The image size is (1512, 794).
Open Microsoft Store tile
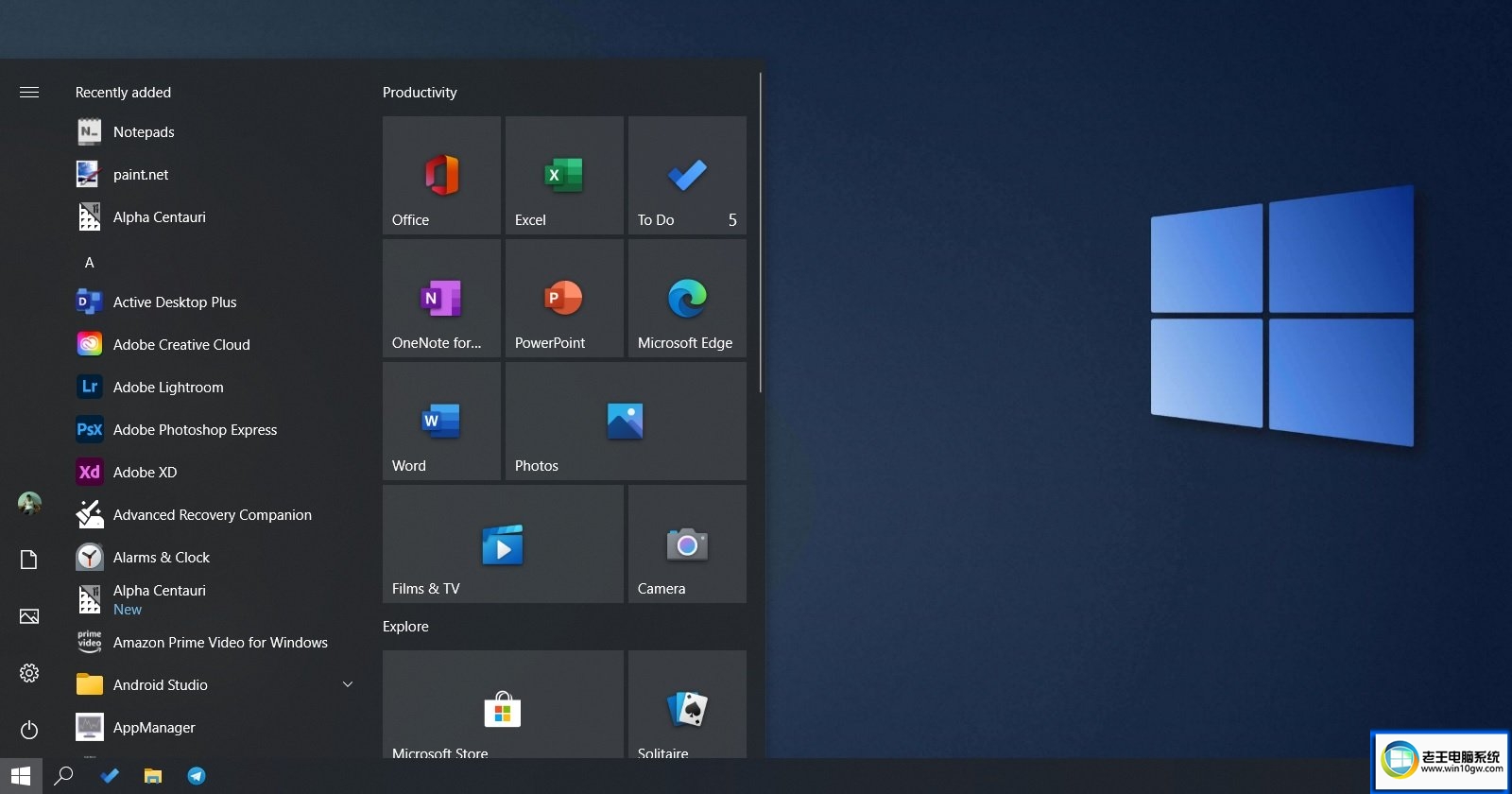503,704
